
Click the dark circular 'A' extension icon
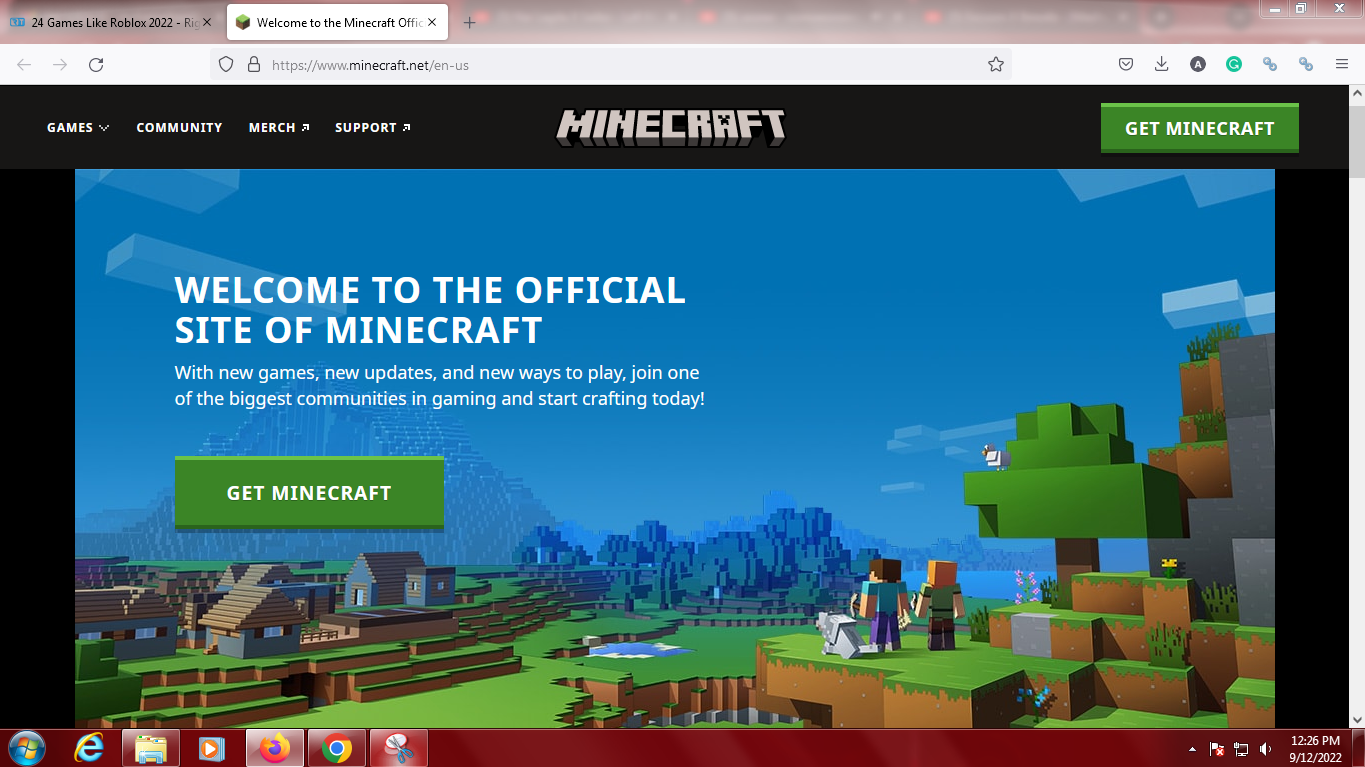click(1198, 64)
